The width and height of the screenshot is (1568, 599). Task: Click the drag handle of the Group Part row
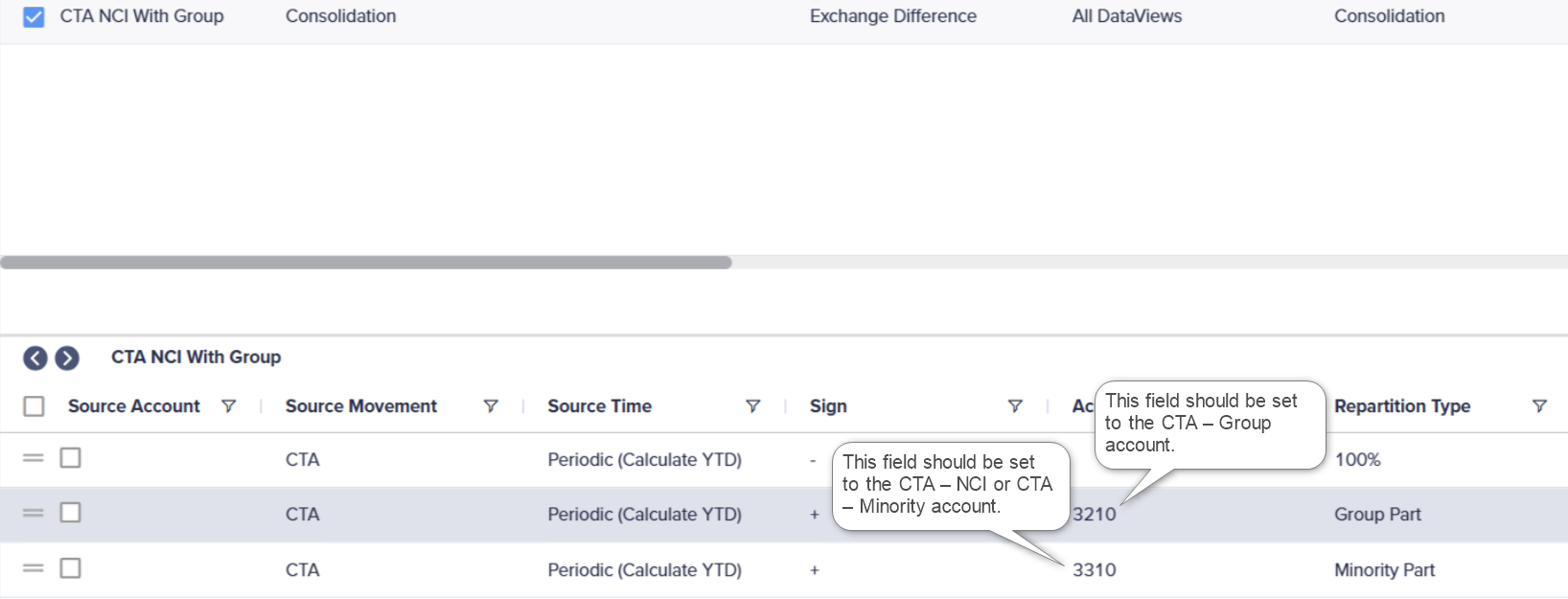click(34, 513)
